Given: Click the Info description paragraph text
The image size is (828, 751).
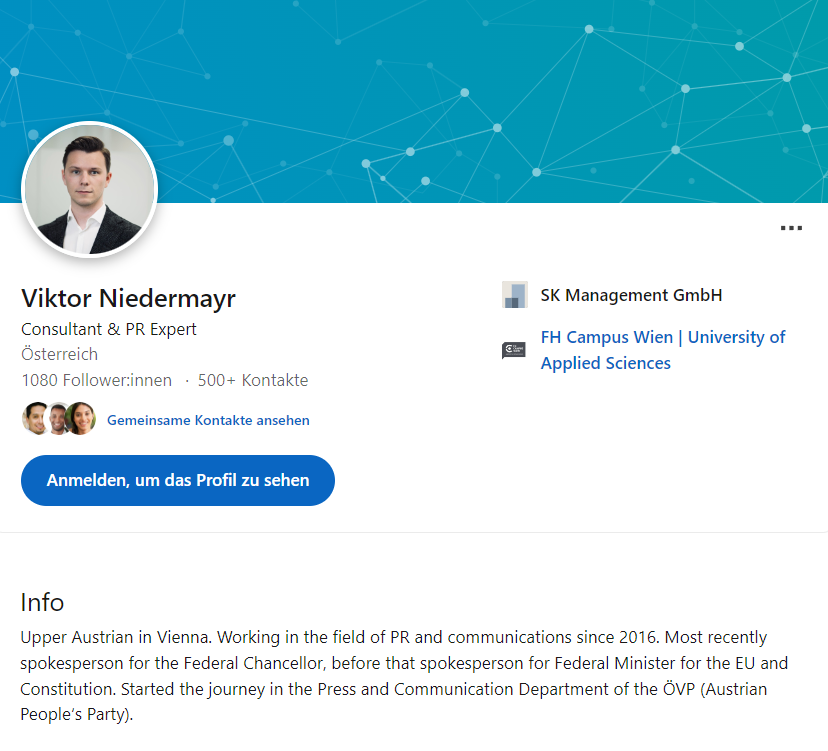Looking at the screenshot, I should (404, 675).
